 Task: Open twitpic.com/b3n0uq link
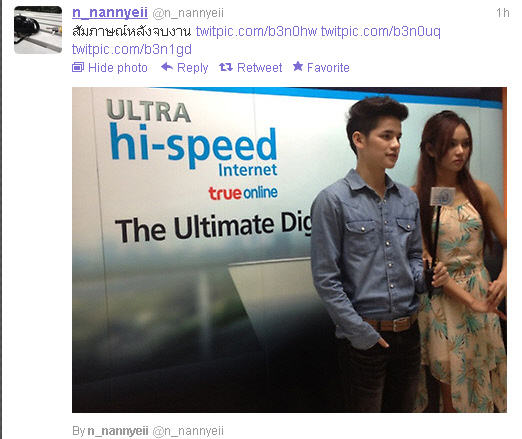(x=381, y=31)
